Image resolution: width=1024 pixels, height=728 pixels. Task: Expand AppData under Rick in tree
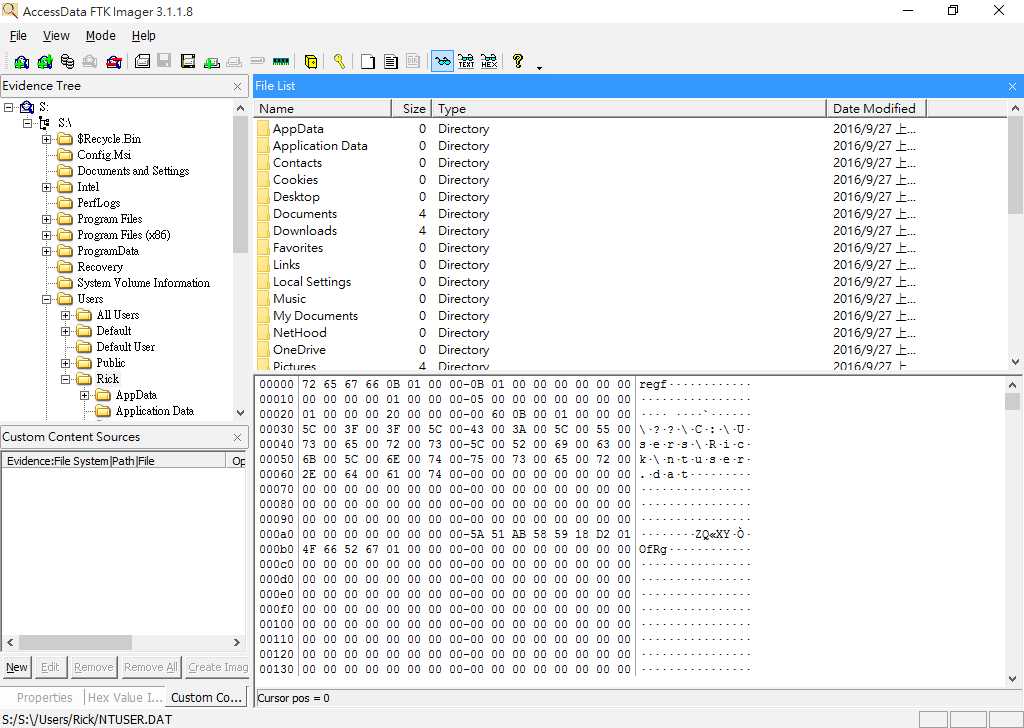tap(84, 395)
